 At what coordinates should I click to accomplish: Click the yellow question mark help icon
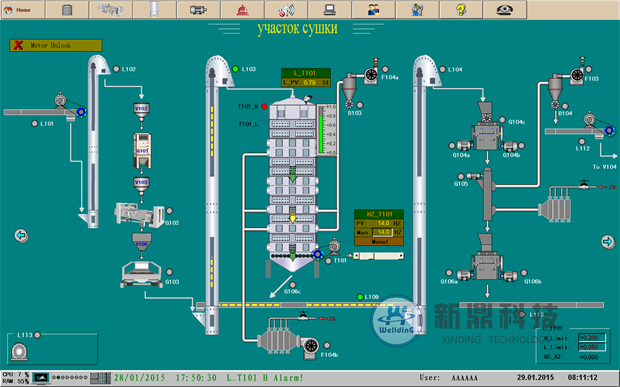click(x=461, y=10)
